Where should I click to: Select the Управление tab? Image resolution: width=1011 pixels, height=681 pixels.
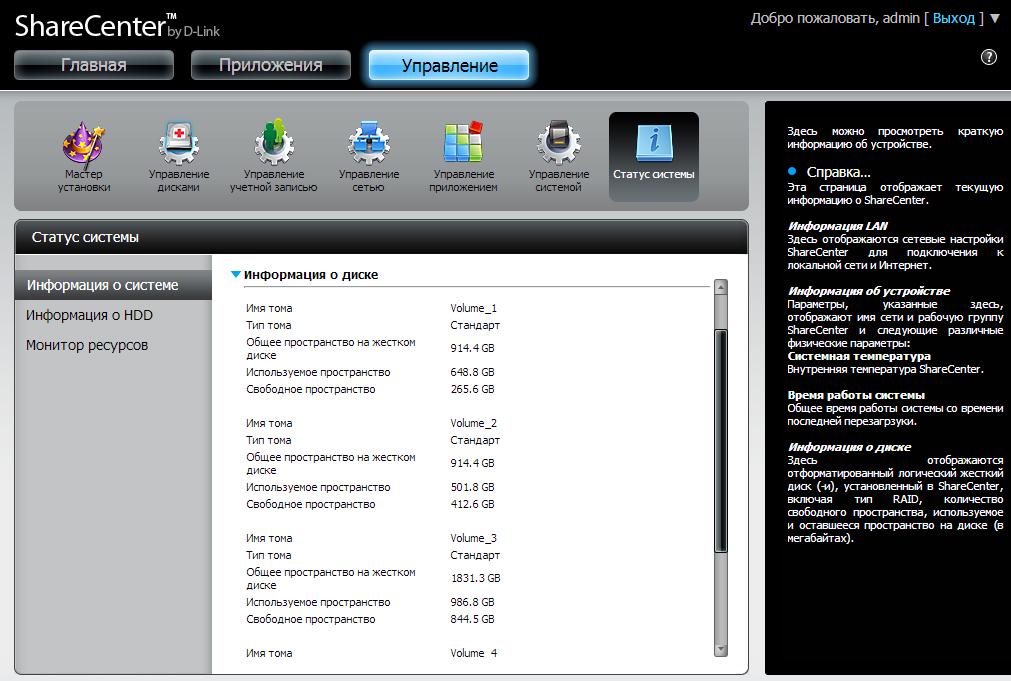pyautogui.click(x=449, y=65)
